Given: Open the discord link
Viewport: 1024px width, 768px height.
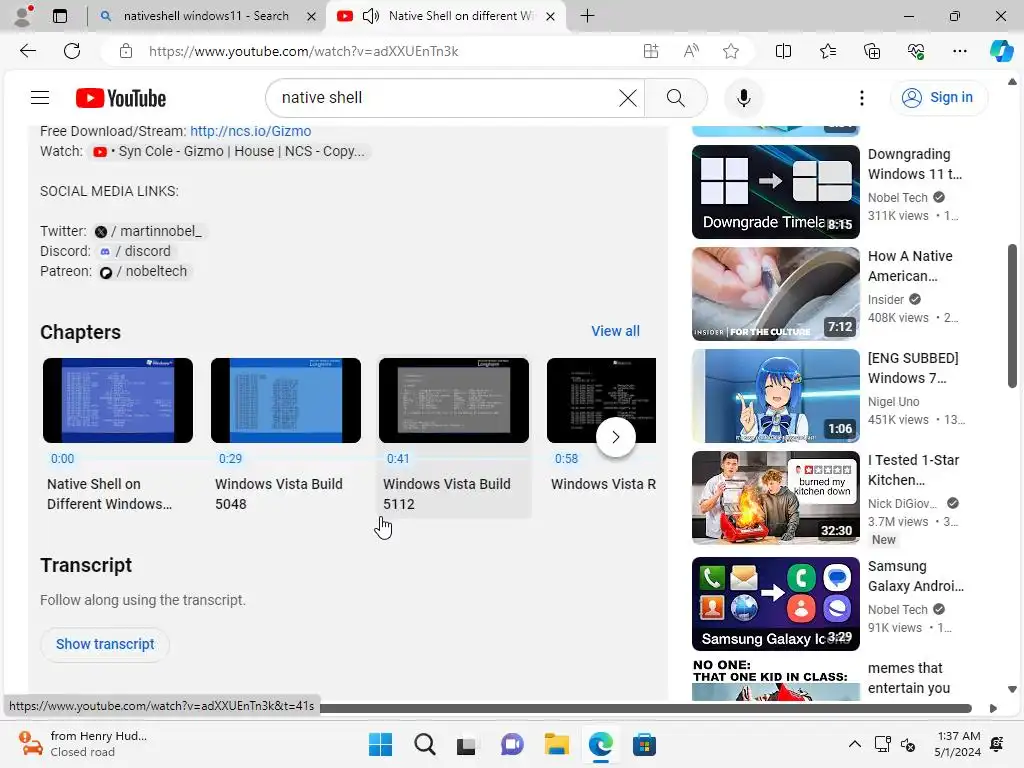Looking at the screenshot, I should click(135, 251).
